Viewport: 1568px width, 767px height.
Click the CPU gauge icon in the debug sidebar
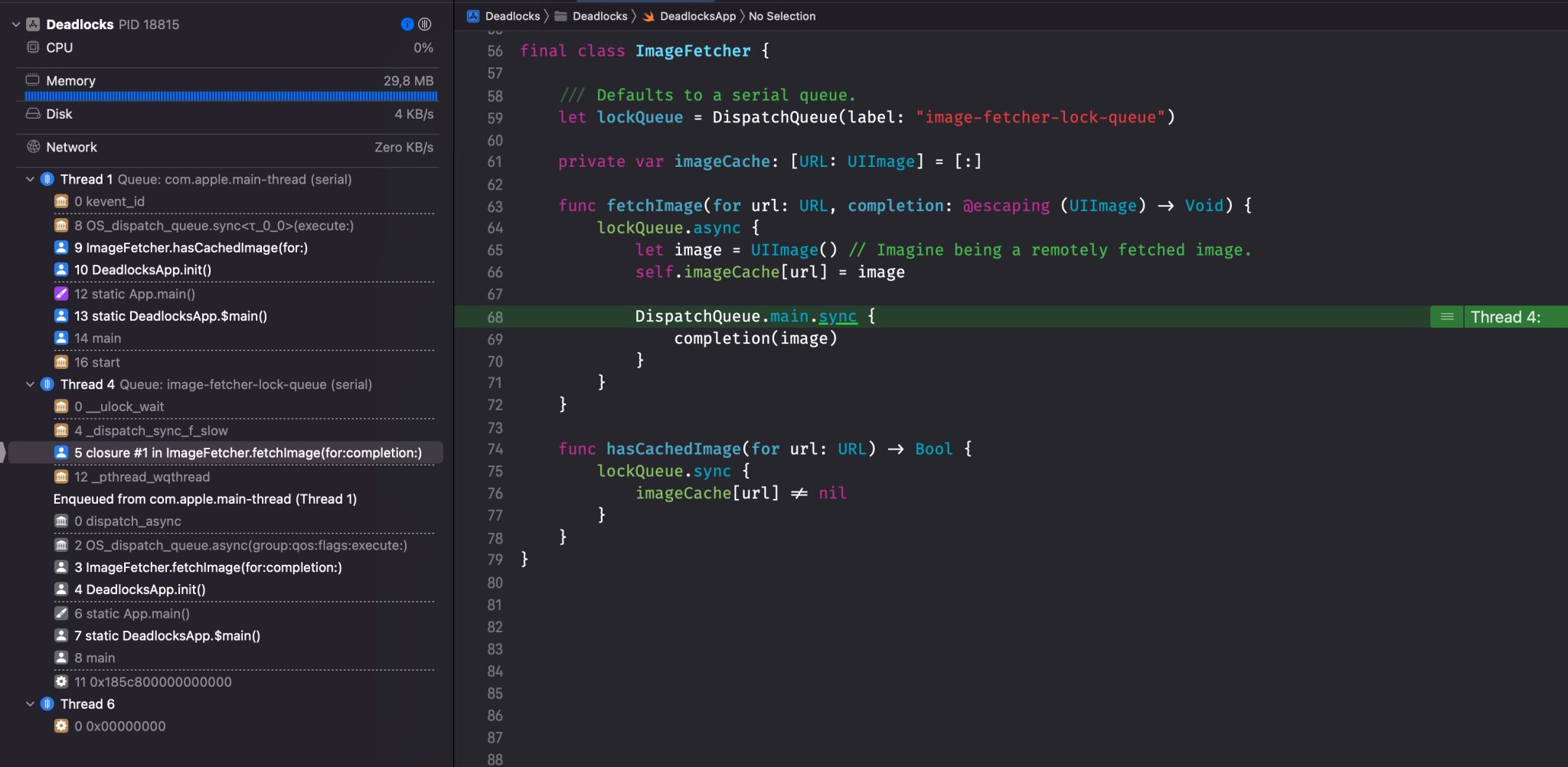tap(31, 47)
